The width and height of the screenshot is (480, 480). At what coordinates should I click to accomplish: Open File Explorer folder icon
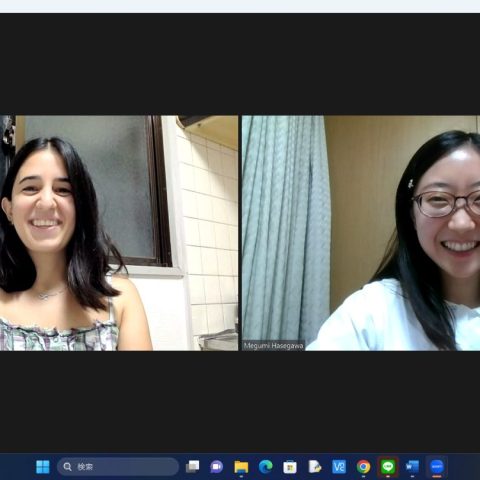(x=241, y=467)
